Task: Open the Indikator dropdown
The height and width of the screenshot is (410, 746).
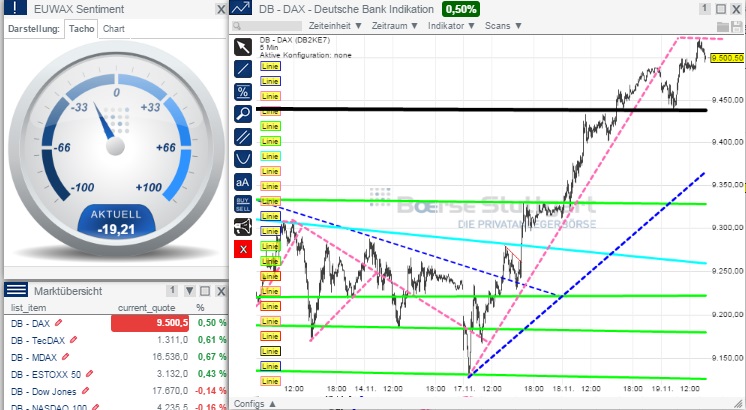Action: (x=452, y=26)
